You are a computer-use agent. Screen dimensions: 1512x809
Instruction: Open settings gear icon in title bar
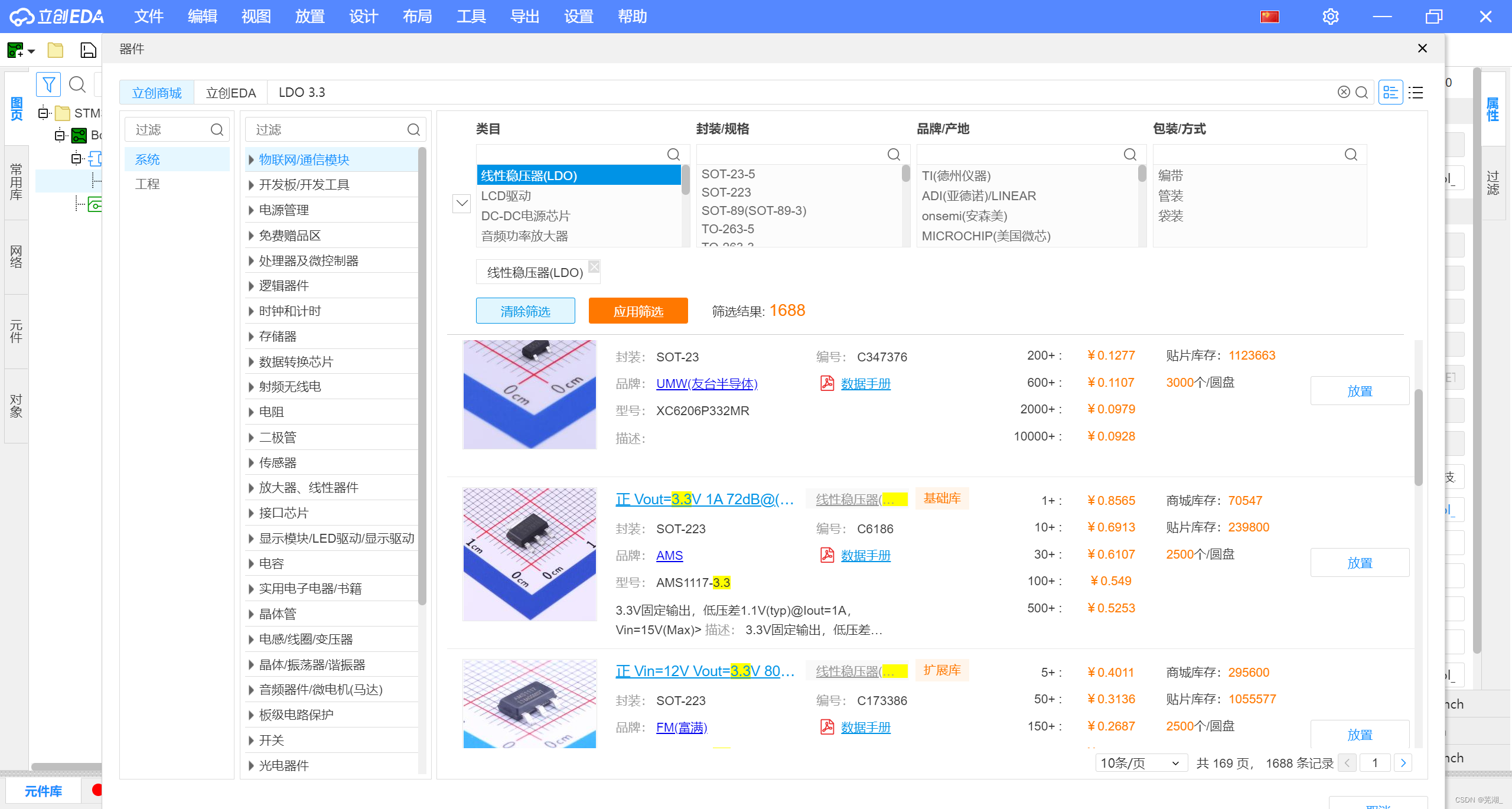[x=1330, y=16]
